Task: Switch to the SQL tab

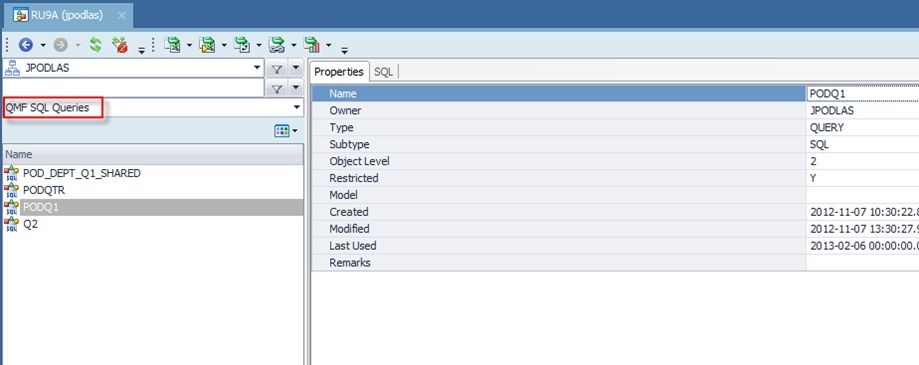Action: click(x=383, y=72)
